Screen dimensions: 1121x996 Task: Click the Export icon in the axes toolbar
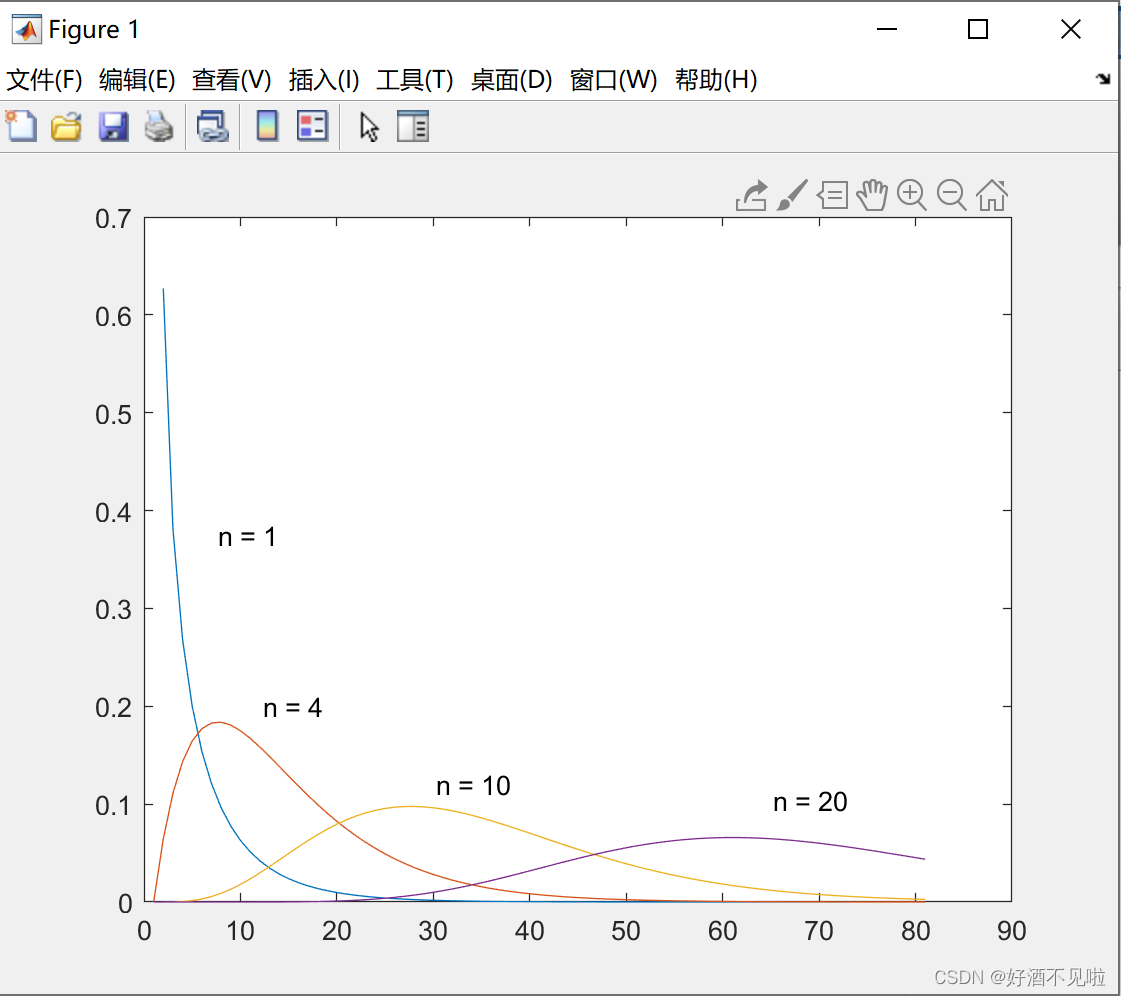[x=752, y=195]
